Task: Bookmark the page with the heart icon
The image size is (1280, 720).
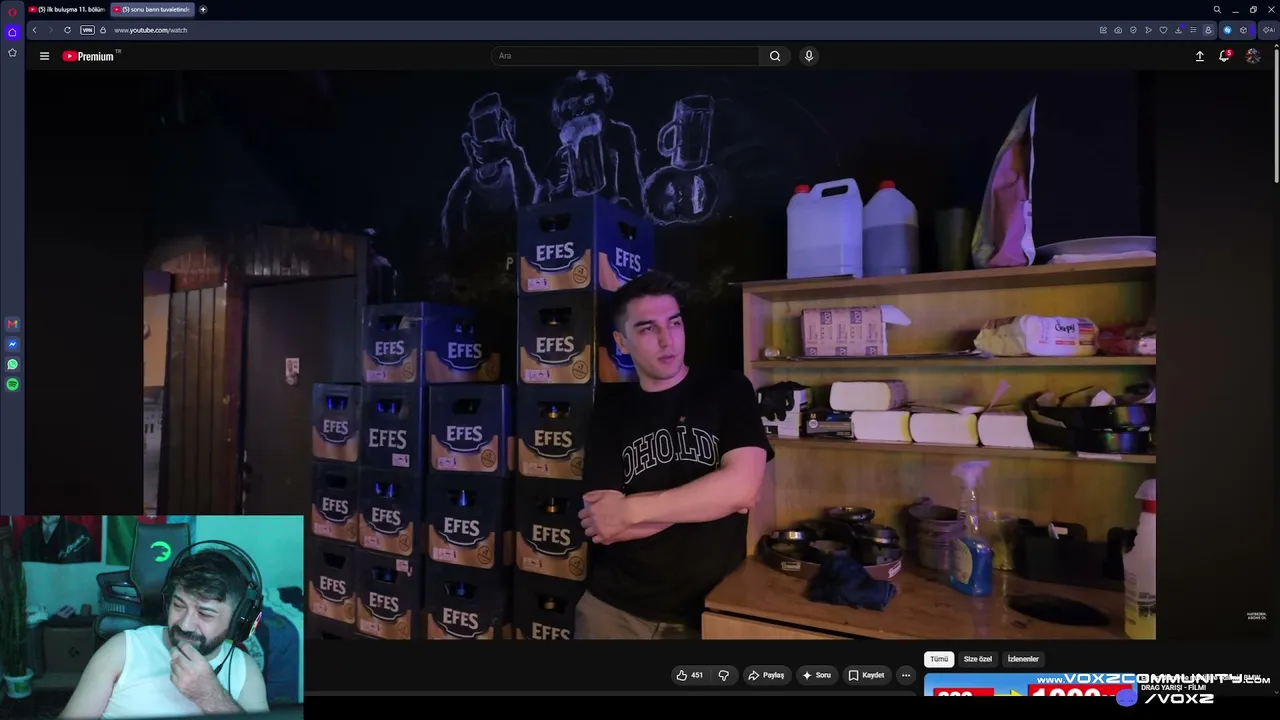Action: (1163, 30)
